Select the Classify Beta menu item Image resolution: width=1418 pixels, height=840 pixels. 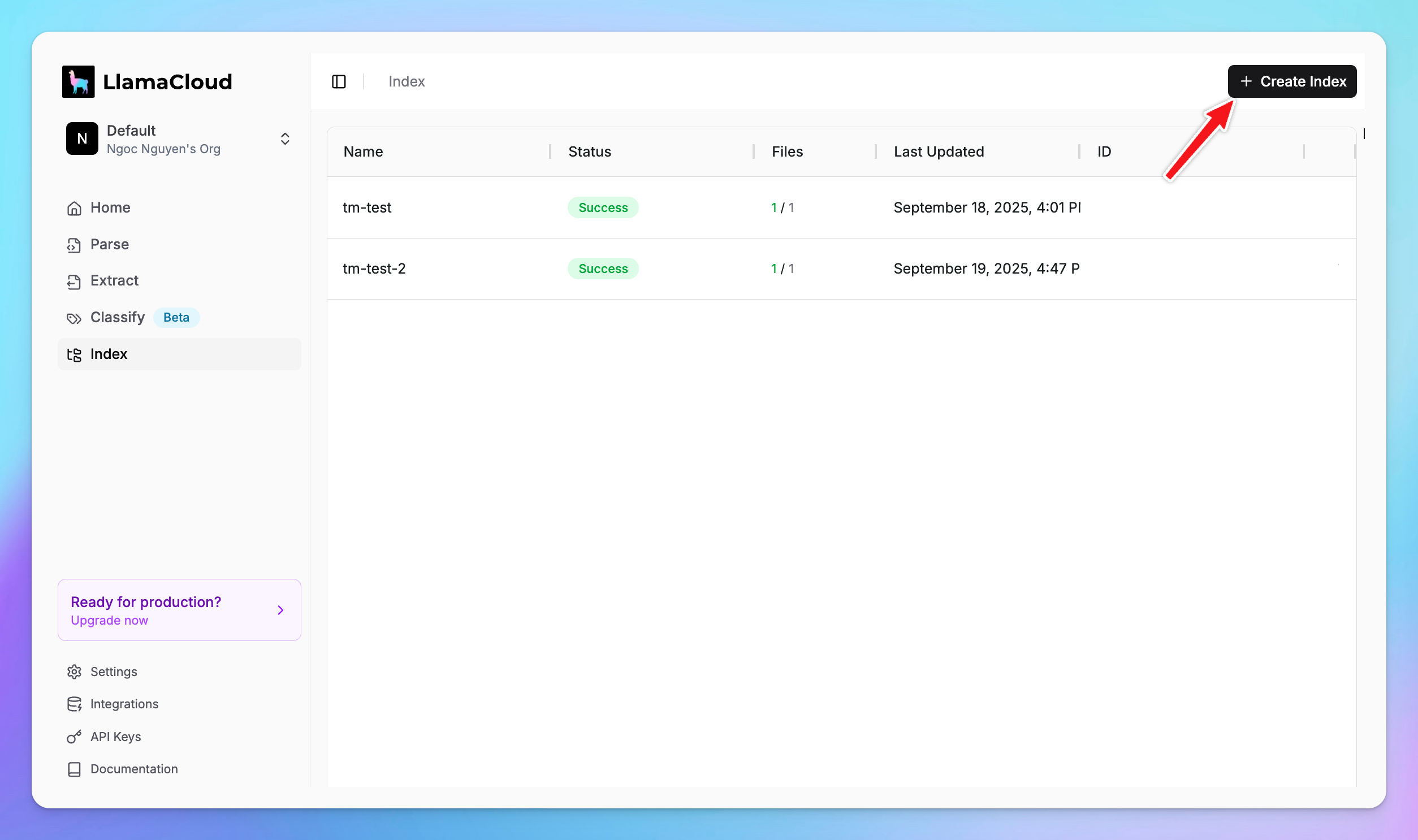[118, 318]
